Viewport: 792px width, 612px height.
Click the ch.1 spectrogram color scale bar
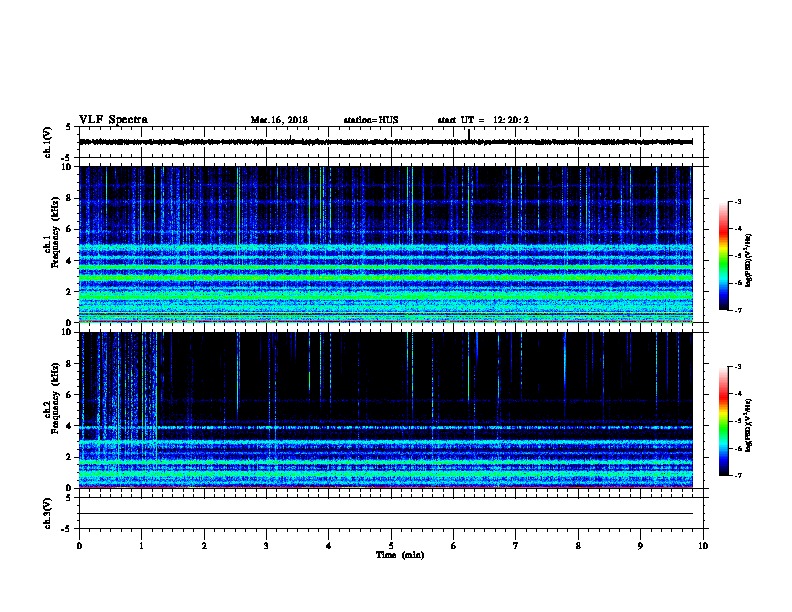(723, 256)
